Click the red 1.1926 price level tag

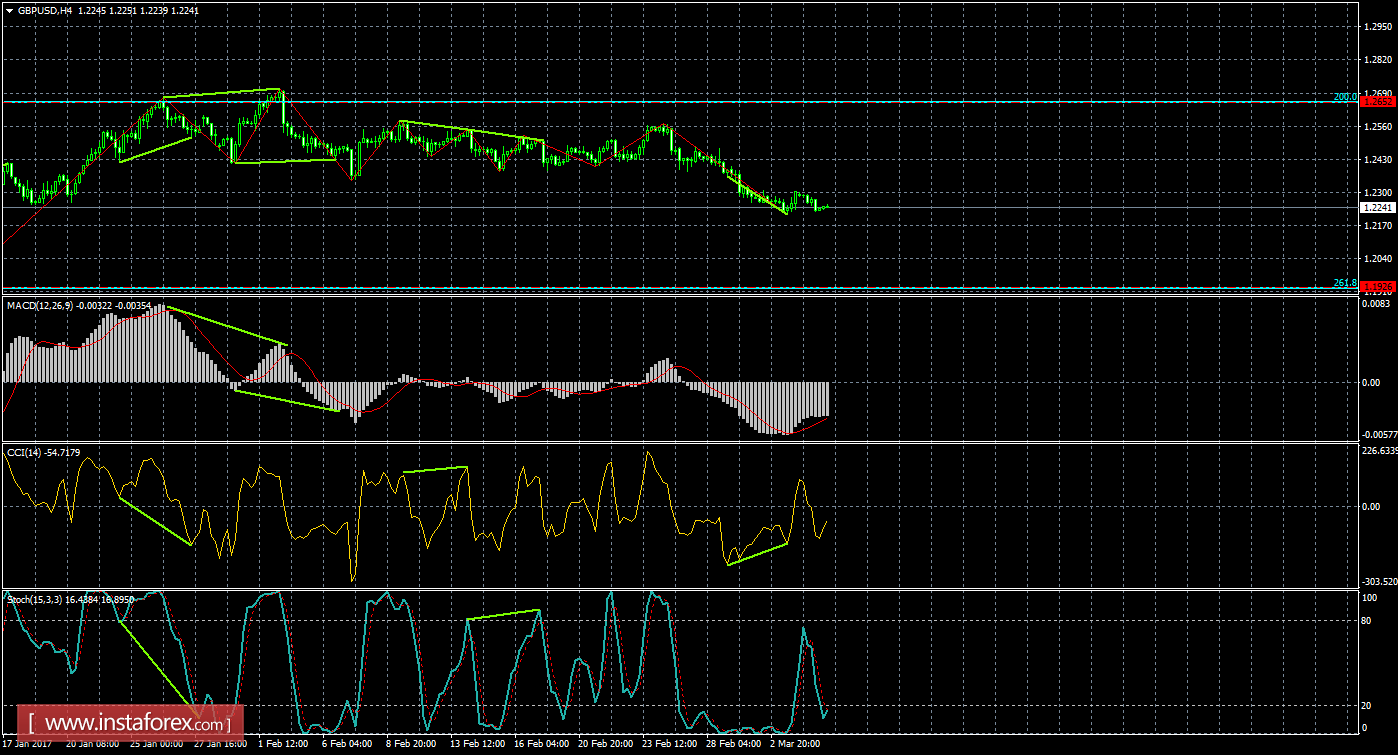[1378, 288]
